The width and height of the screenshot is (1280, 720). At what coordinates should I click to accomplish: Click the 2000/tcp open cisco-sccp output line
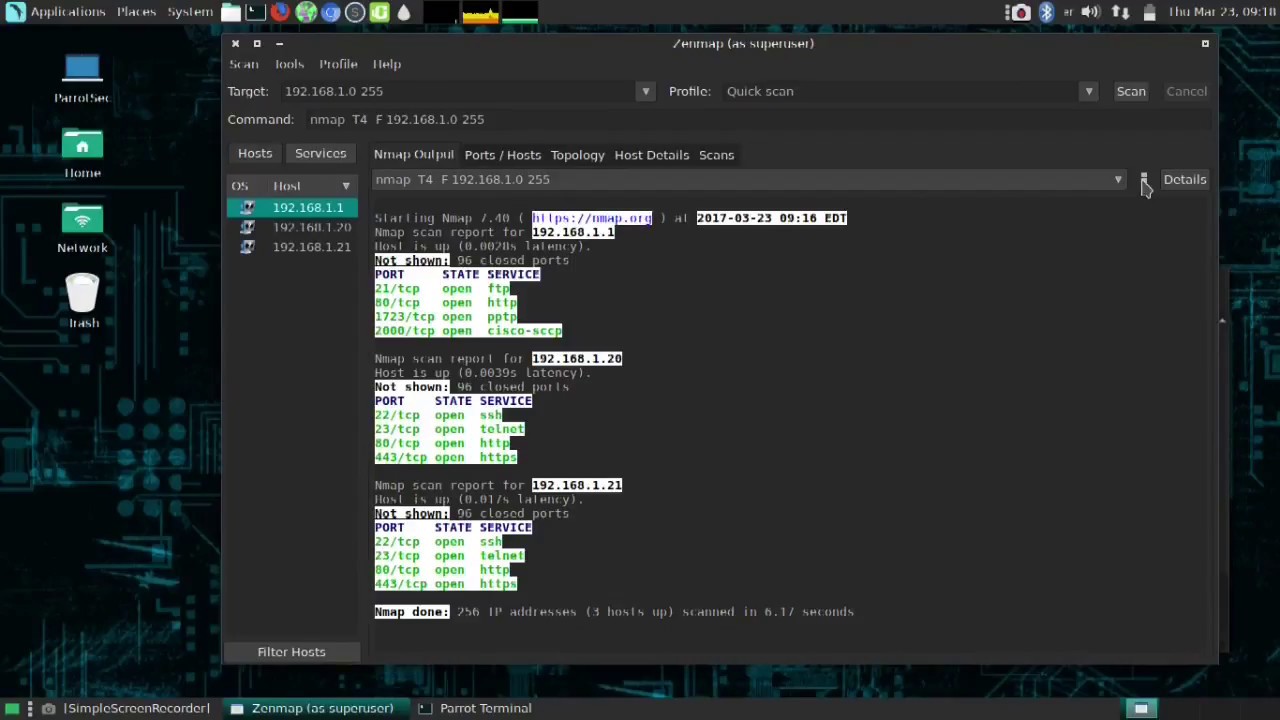[468, 331]
